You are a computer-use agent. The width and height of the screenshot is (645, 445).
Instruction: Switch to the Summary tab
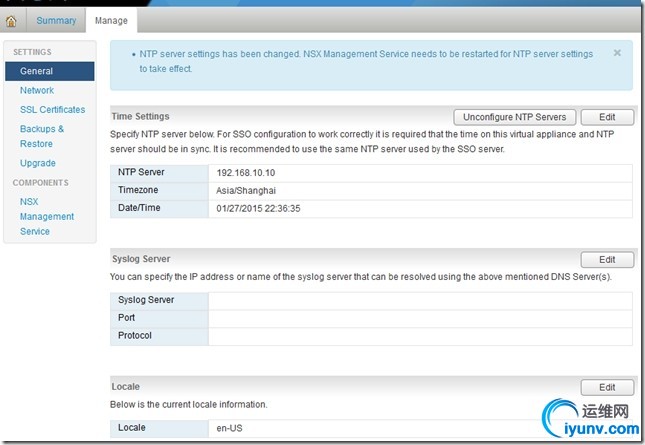[x=56, y=21]
